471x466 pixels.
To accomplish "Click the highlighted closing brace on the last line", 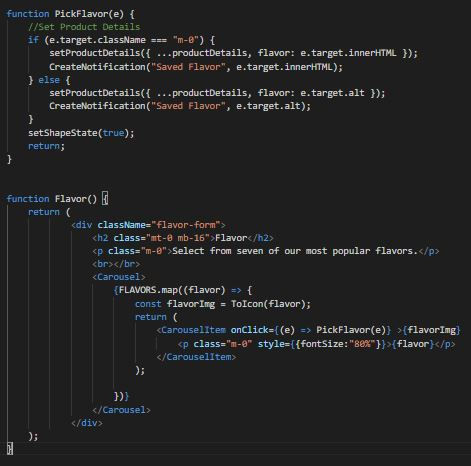I will coord(10,448).
